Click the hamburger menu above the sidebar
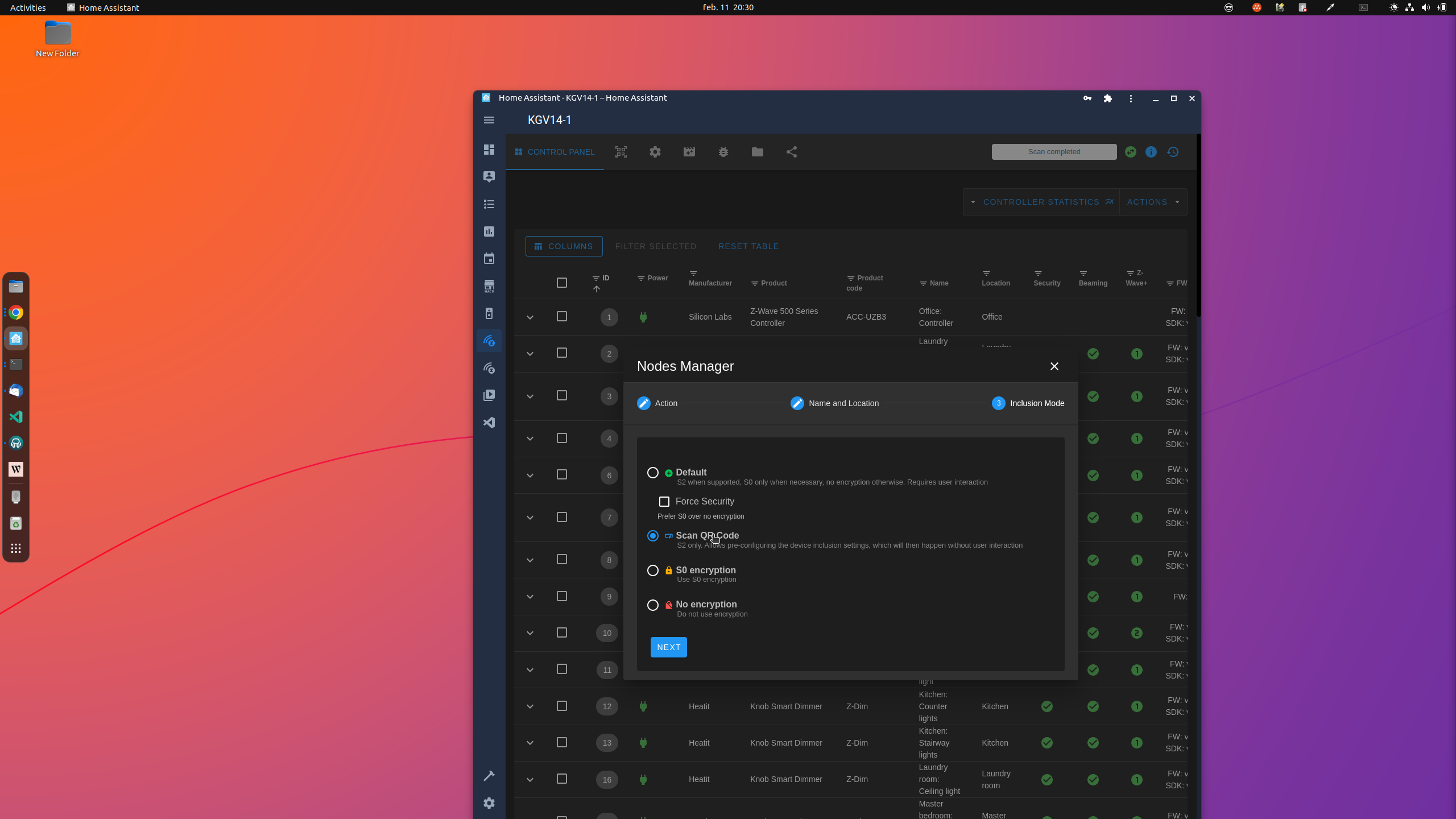The height and width of the screenshot is (819, 1456). tap(489, 120)
